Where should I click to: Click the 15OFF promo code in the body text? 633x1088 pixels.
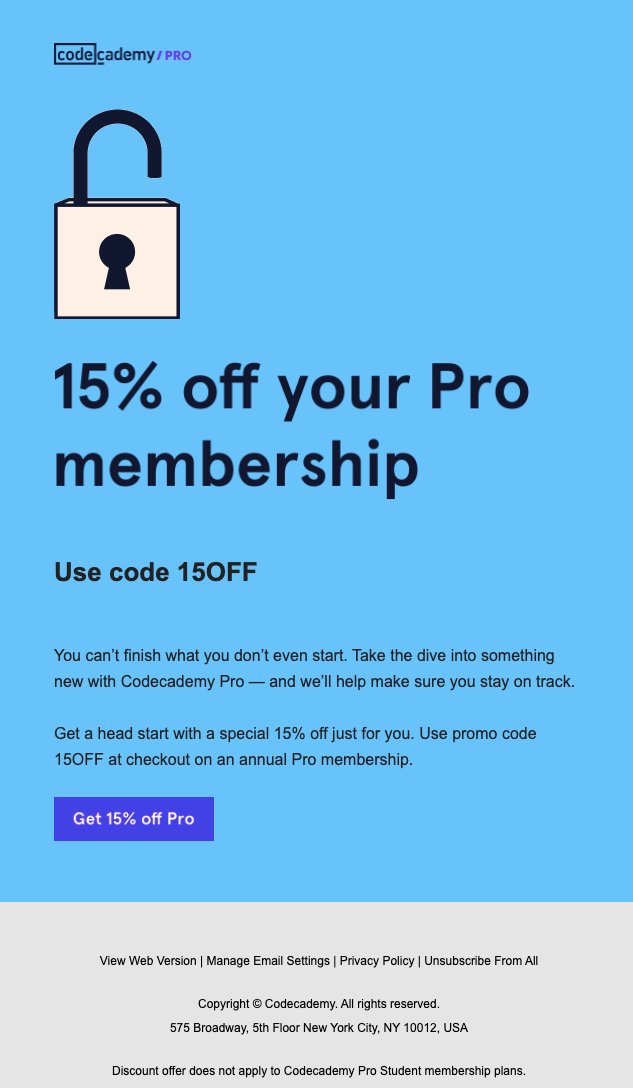[78, 760]
